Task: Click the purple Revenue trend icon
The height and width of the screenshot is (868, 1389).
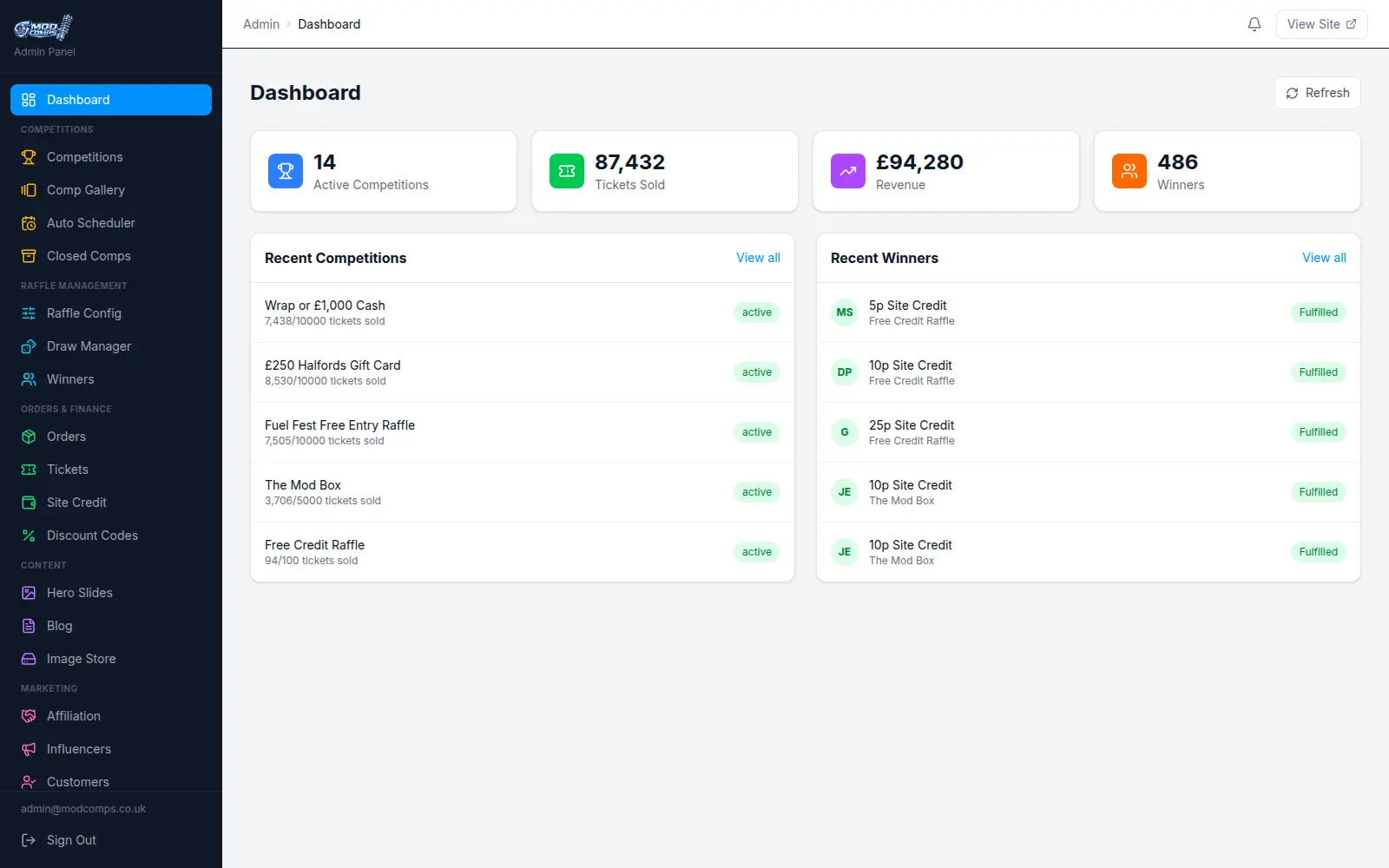Action: pos(848,171)
